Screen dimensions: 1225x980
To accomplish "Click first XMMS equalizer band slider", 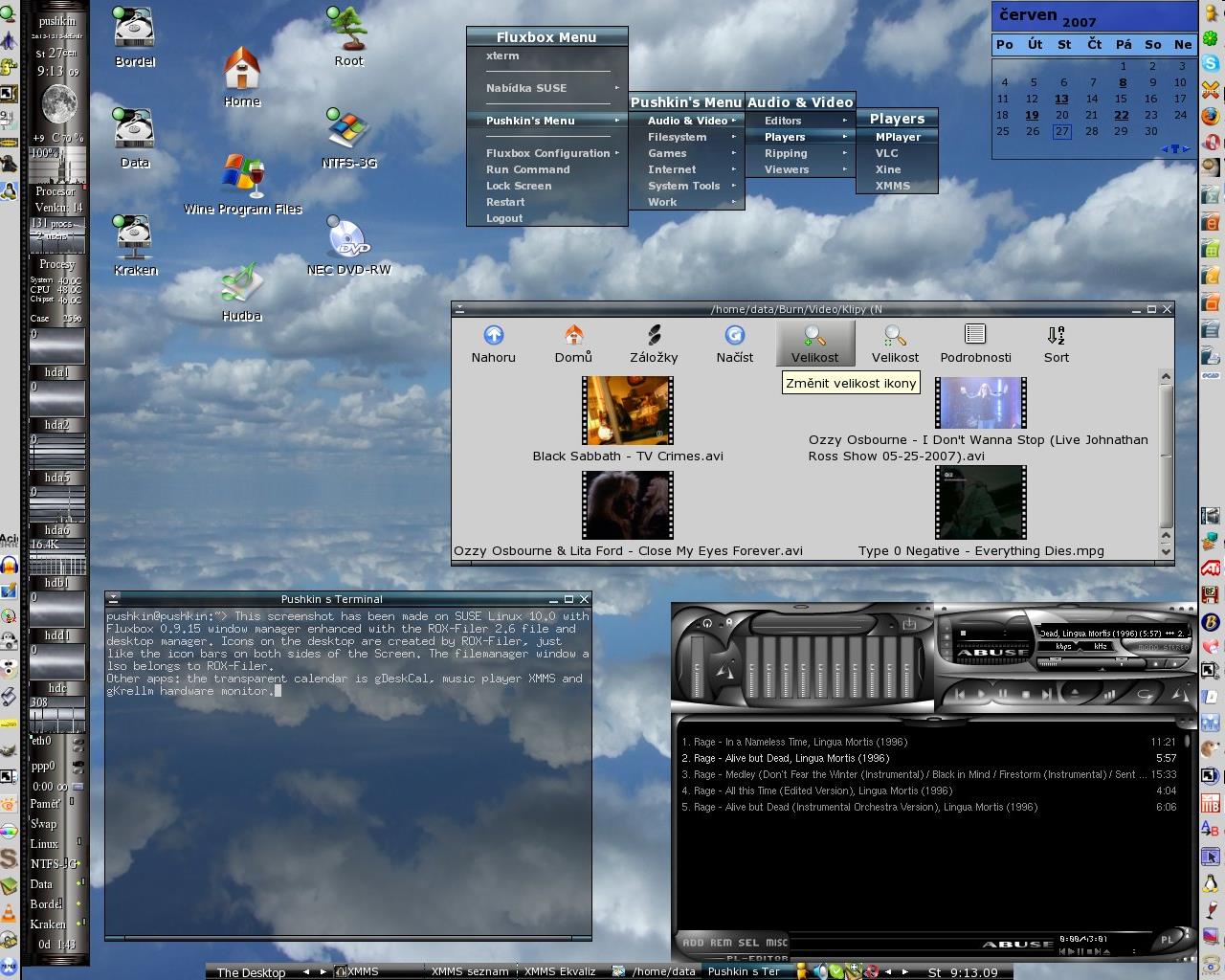I will pyautogui.click(x=752, y=667).
